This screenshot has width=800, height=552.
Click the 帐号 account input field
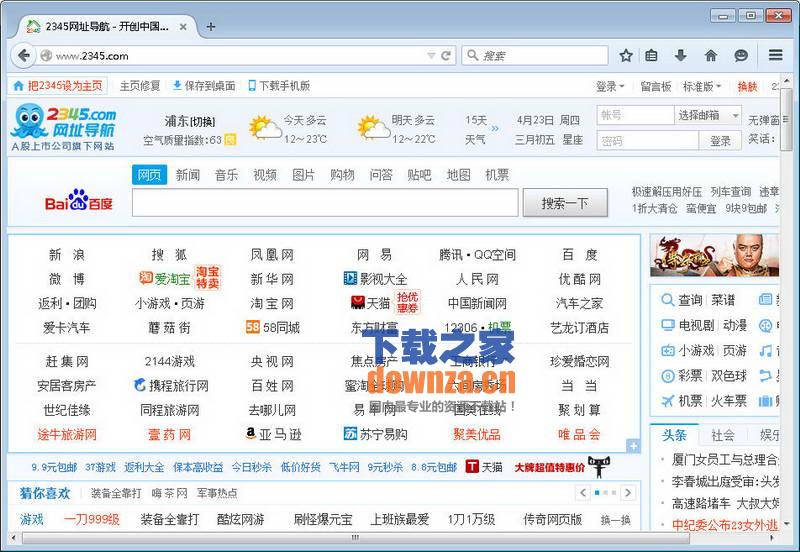[635, 115]
